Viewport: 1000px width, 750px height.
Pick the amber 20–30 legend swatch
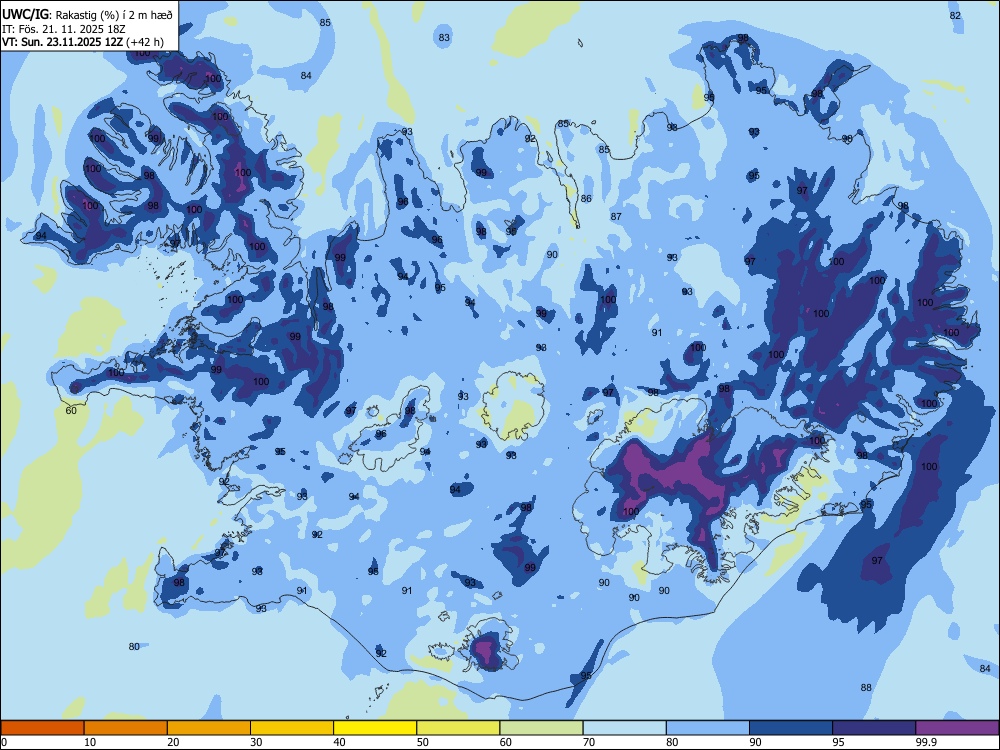pos(209,728)
